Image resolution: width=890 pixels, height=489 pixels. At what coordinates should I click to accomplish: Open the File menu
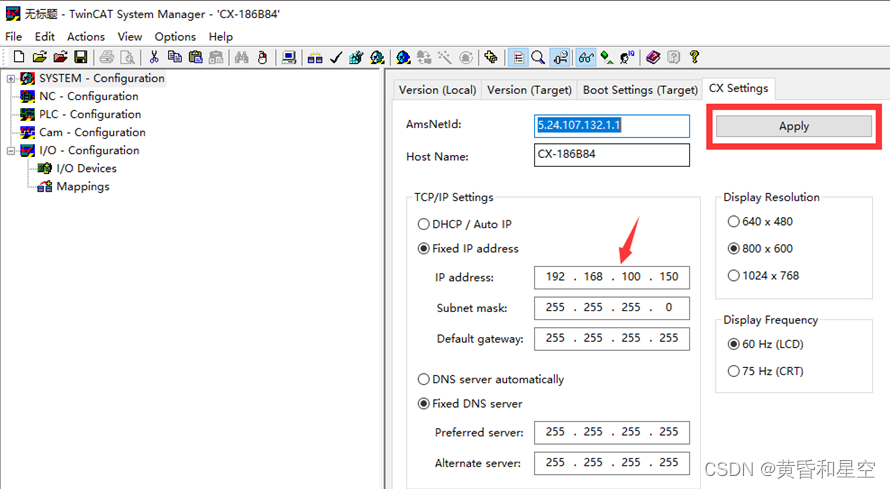[x=14, y=37]
